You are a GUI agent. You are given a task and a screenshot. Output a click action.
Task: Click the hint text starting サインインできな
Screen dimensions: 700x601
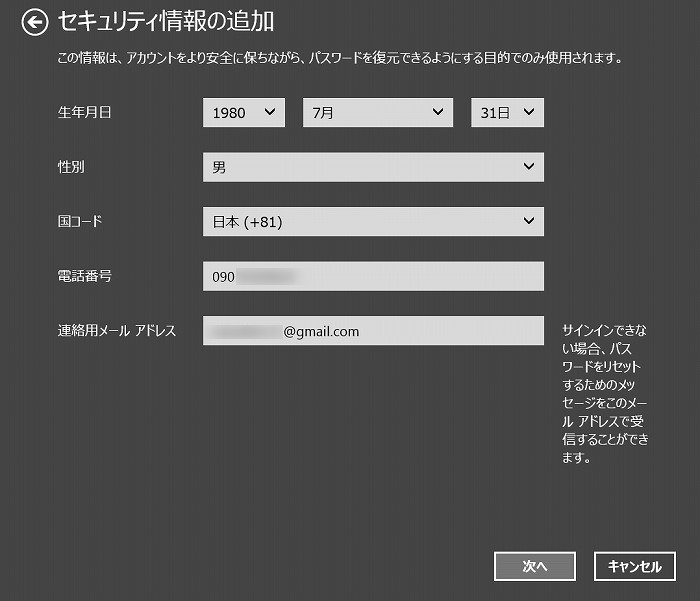coord(605,393)
